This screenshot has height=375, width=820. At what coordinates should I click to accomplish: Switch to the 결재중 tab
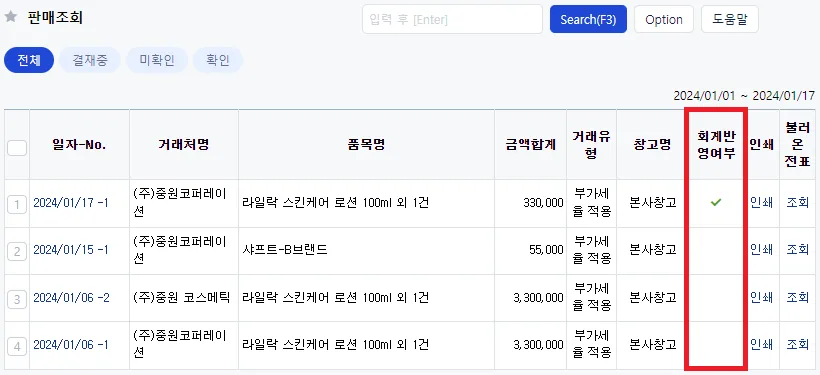[x=90, y=60]
